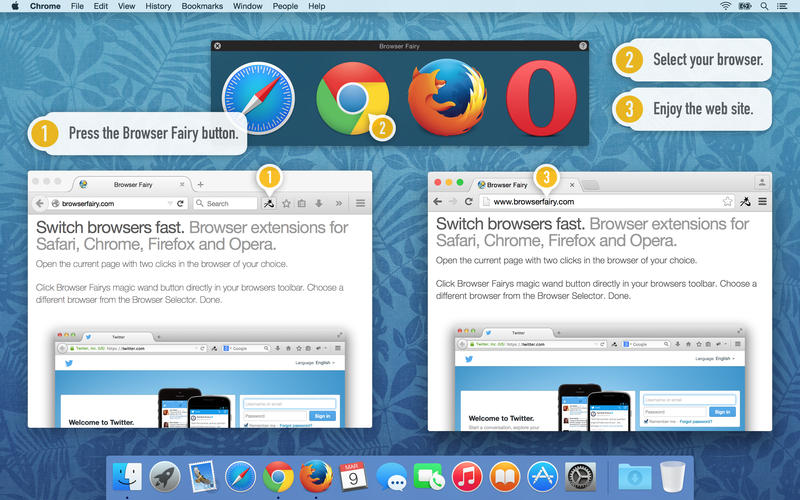
Task: Show more Firefox toolbar items chevron
Action: coord(339,203)
